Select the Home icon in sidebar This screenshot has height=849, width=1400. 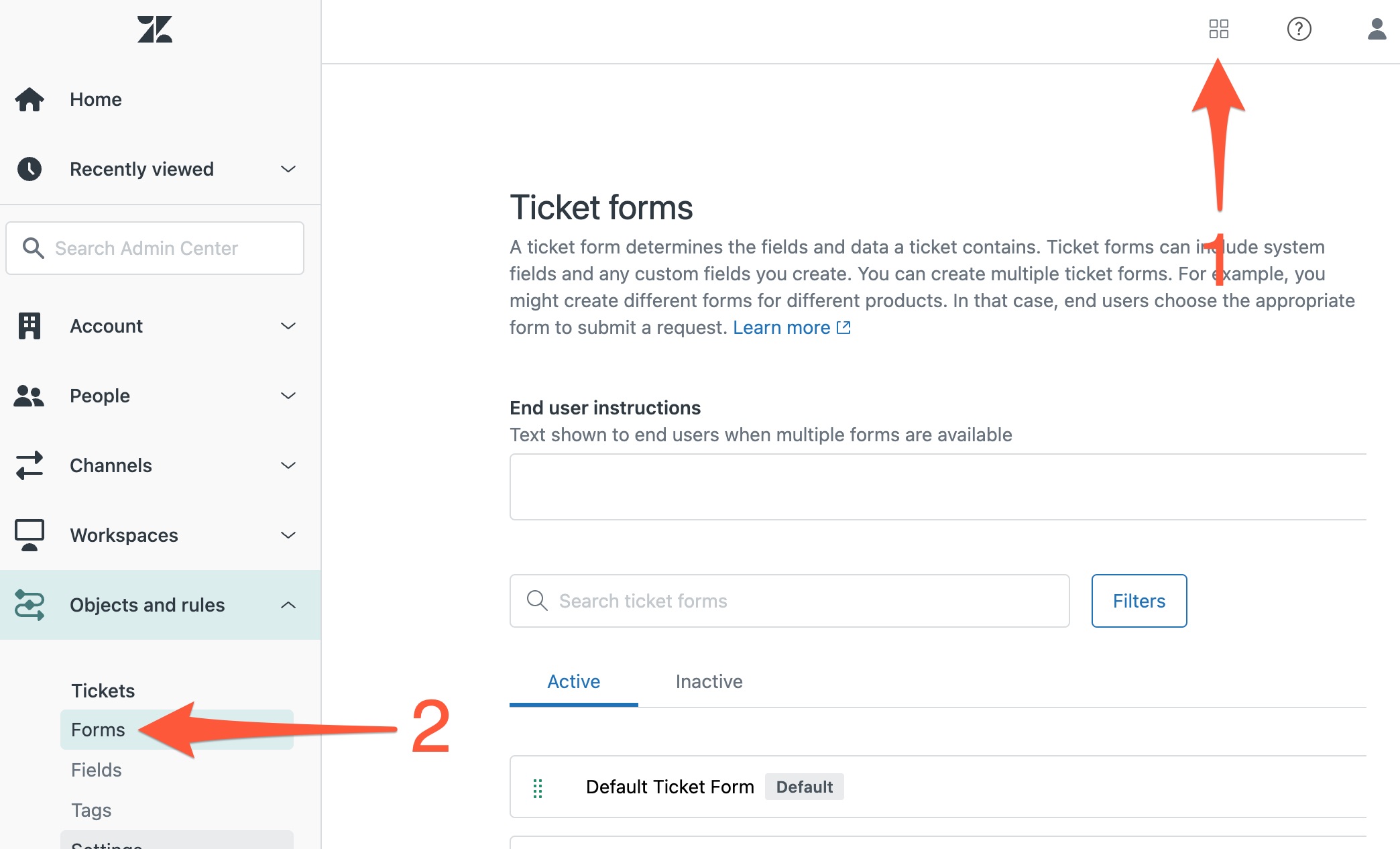tap(30, 99)
